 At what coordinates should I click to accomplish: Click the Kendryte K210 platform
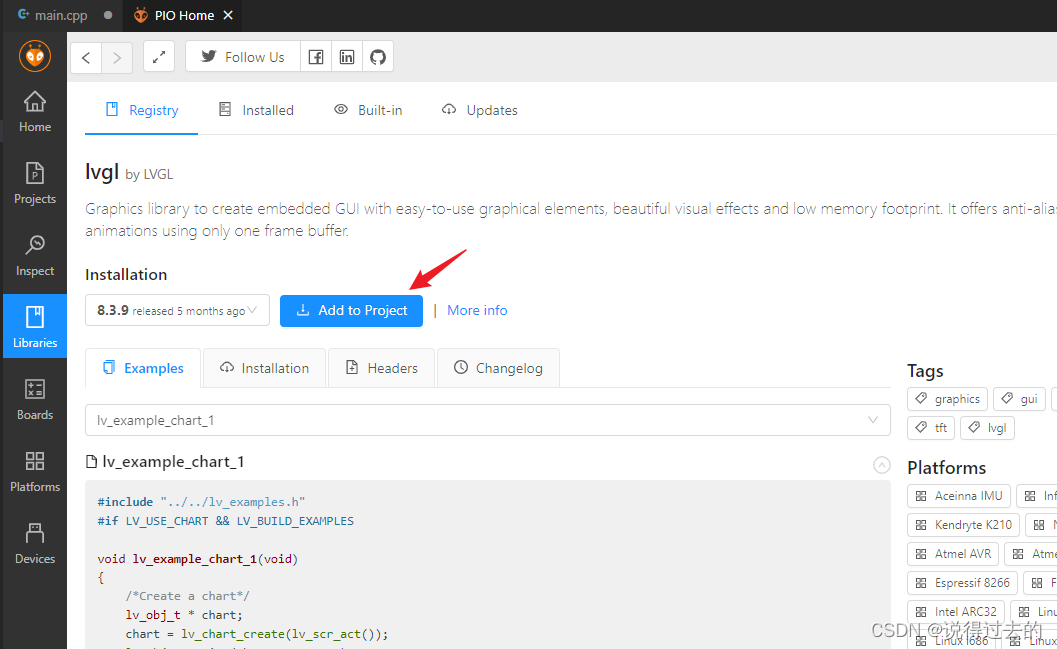coord(963,525)
